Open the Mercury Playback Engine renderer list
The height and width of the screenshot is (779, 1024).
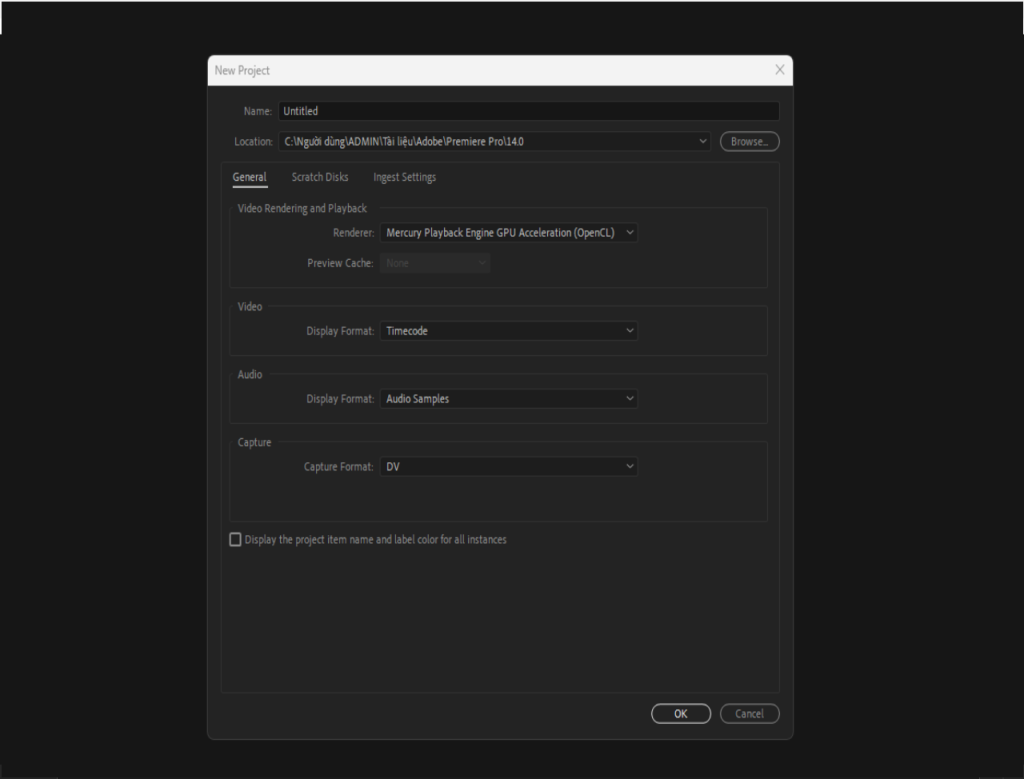pyautogui.click(x=500, y=233)
